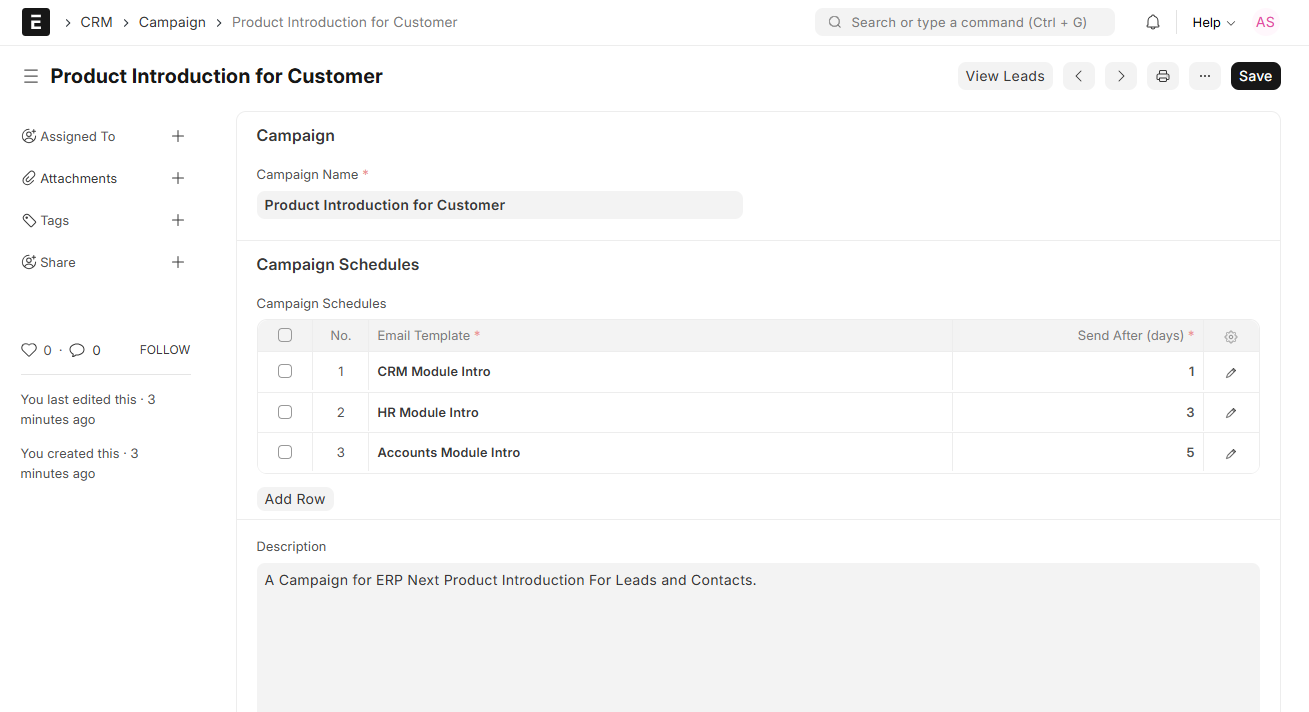Screen dimensions: 1309x712
Task: Like this document with the heart icon
Action: tap(29, 350)
